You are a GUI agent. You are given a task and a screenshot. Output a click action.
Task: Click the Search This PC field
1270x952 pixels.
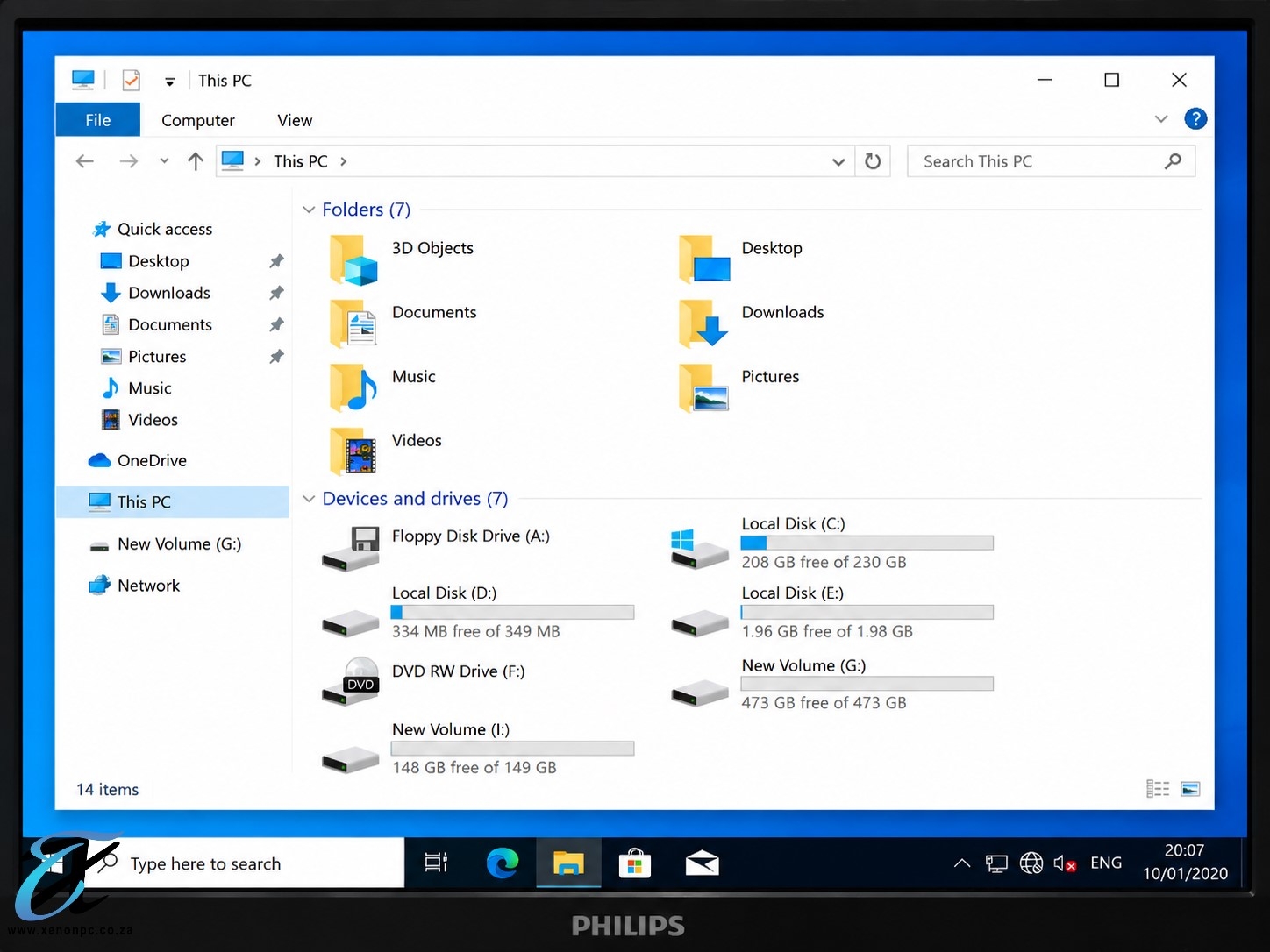pyautogui.click(x=1052, y=161)
